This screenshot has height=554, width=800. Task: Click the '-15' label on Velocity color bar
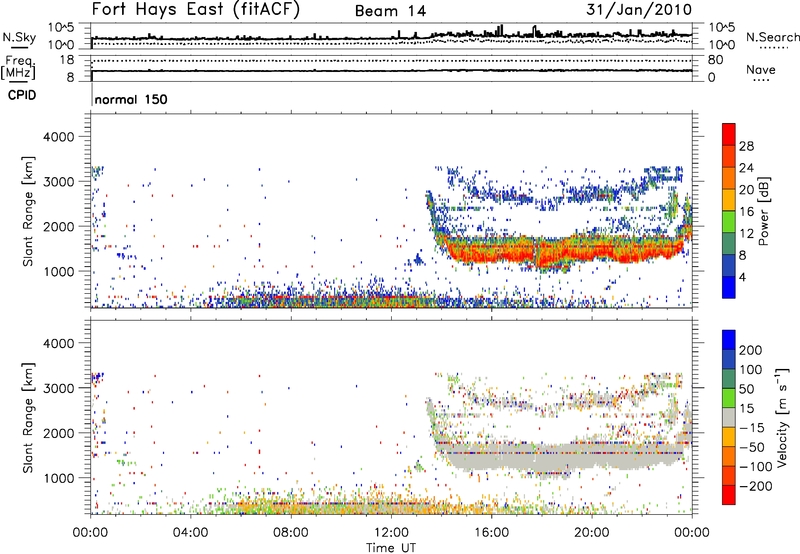(752, 428)
